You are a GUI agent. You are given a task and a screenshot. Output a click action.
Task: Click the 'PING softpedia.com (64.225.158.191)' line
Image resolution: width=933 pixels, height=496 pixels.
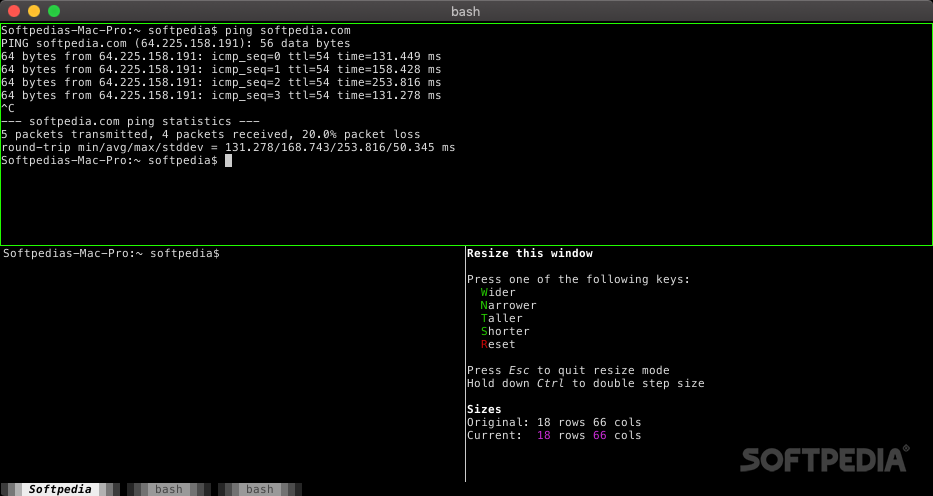pos(176,43)
